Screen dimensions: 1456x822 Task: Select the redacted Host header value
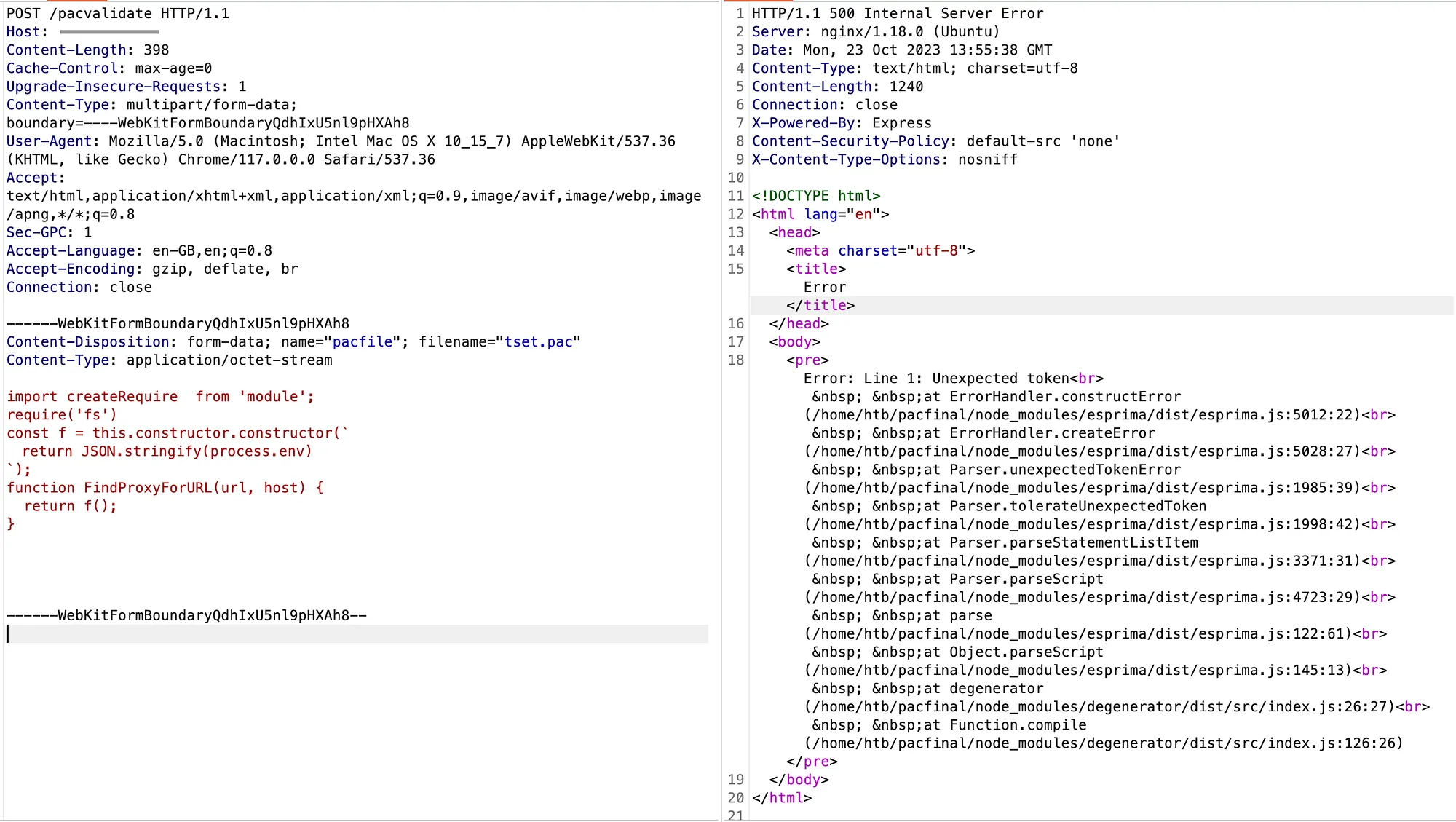109,31
